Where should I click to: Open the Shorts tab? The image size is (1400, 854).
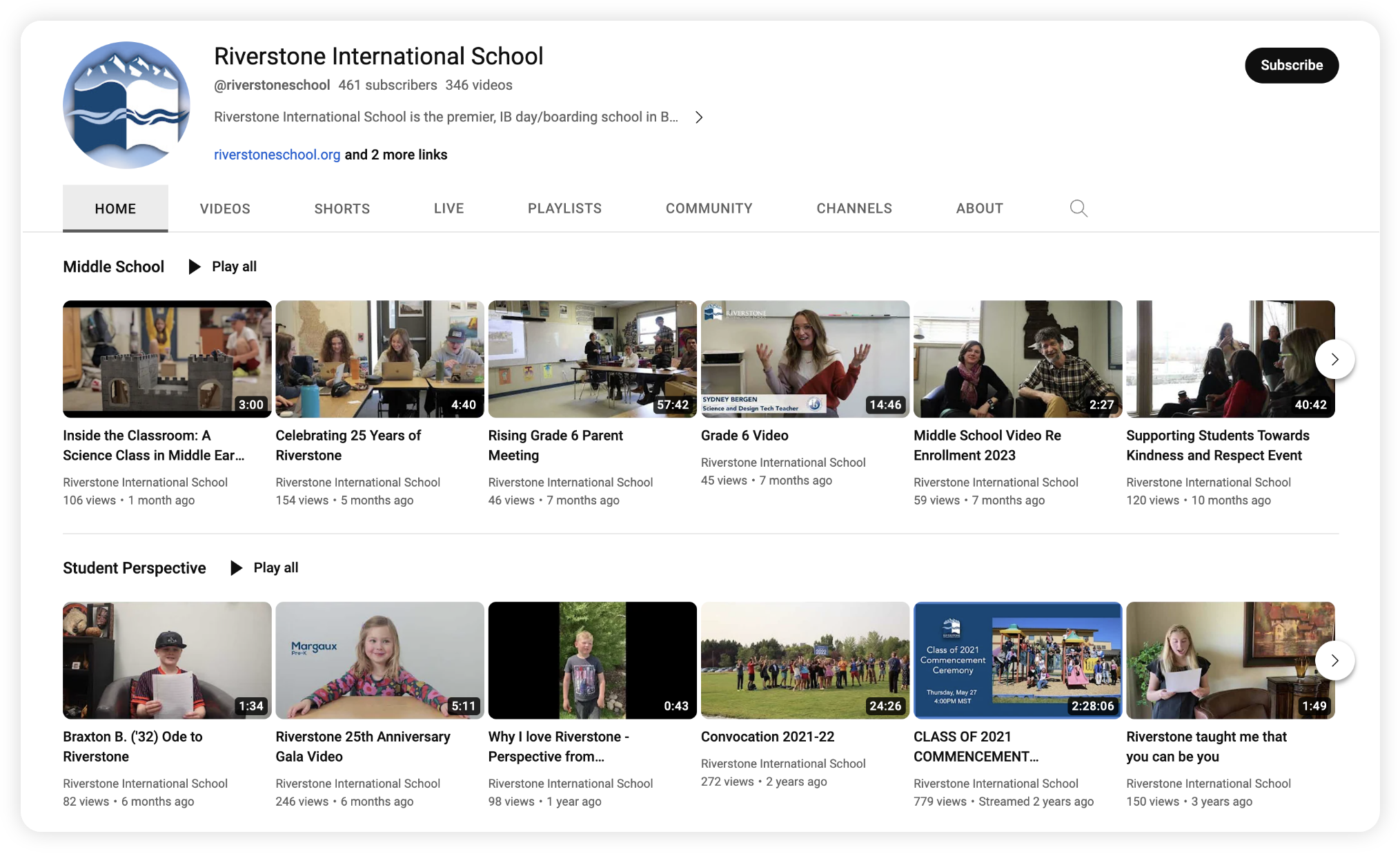pyautogui.click(x=342, y=208)
